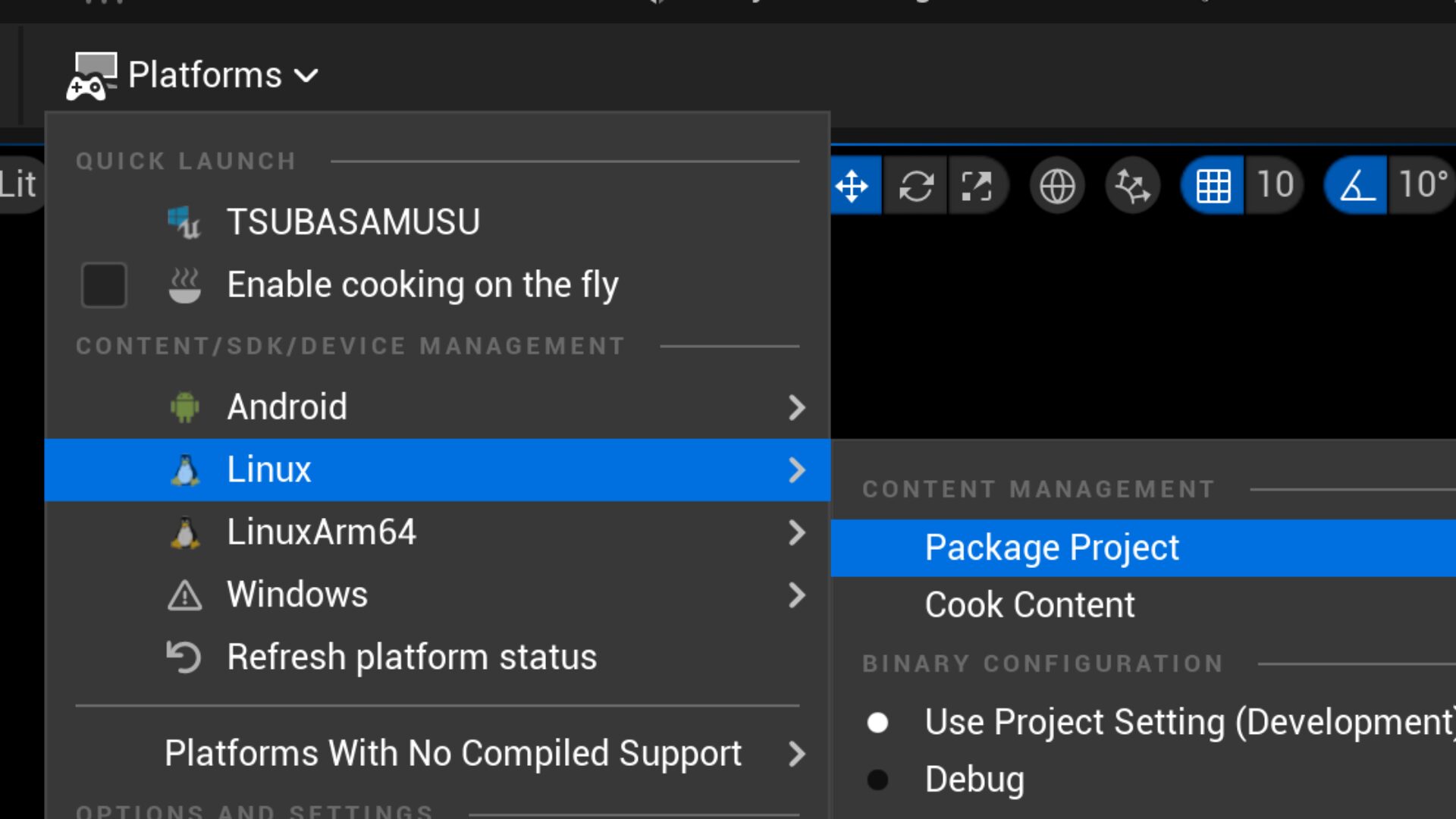Screen dimensions: 1456x819
Task: Toggle rotation angle snapping icon
Action: coord(1356,186)
